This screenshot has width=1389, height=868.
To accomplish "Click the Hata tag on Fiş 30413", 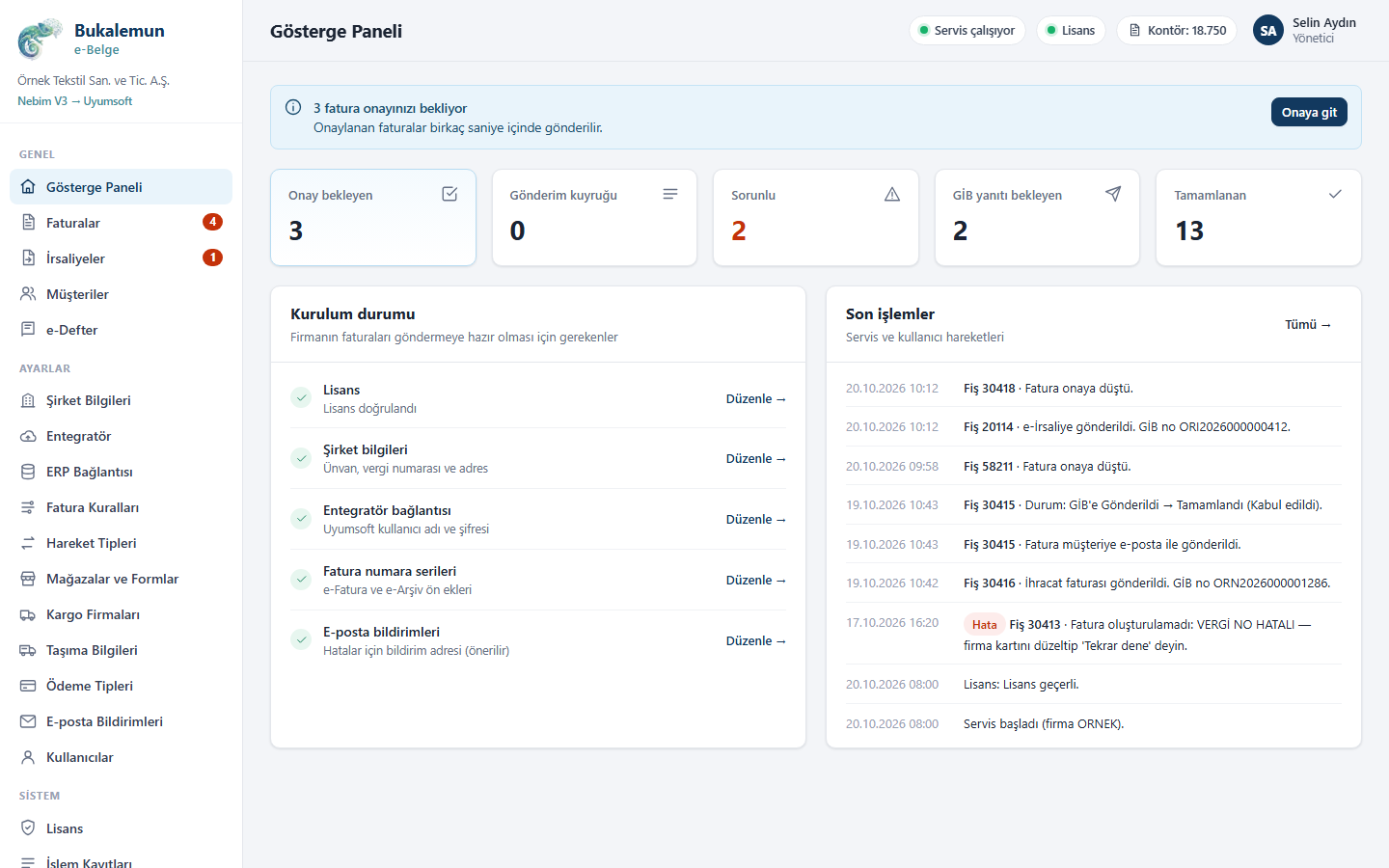I will coord(984,624).
